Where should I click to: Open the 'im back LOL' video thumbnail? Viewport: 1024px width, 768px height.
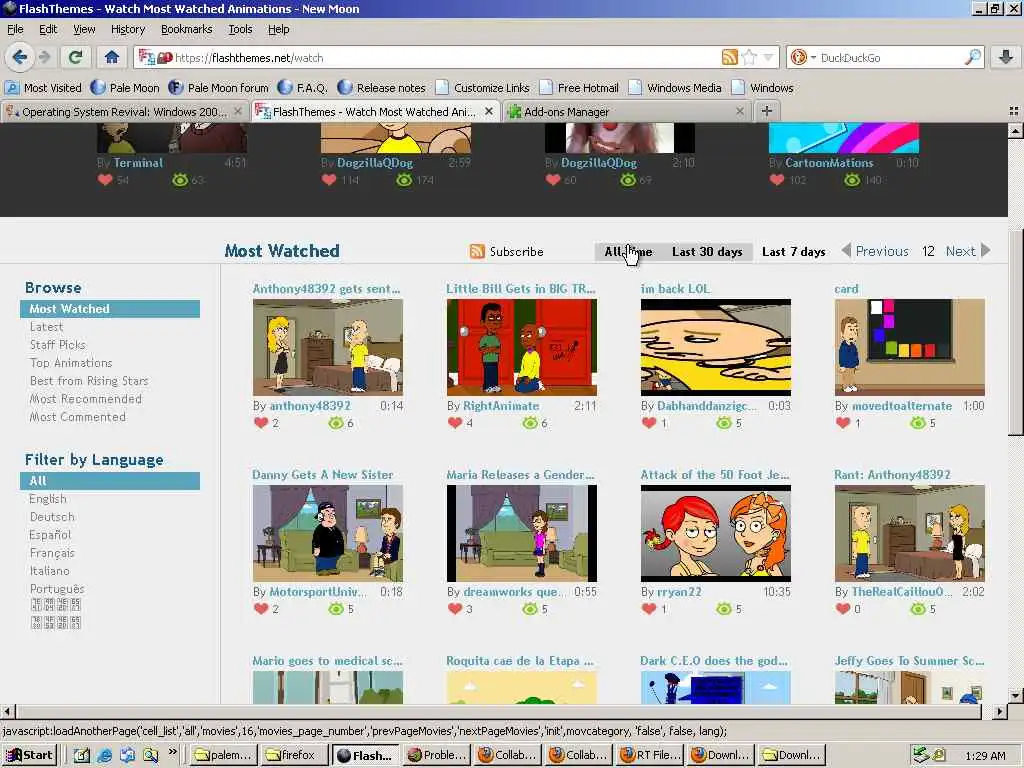(716, 347)
